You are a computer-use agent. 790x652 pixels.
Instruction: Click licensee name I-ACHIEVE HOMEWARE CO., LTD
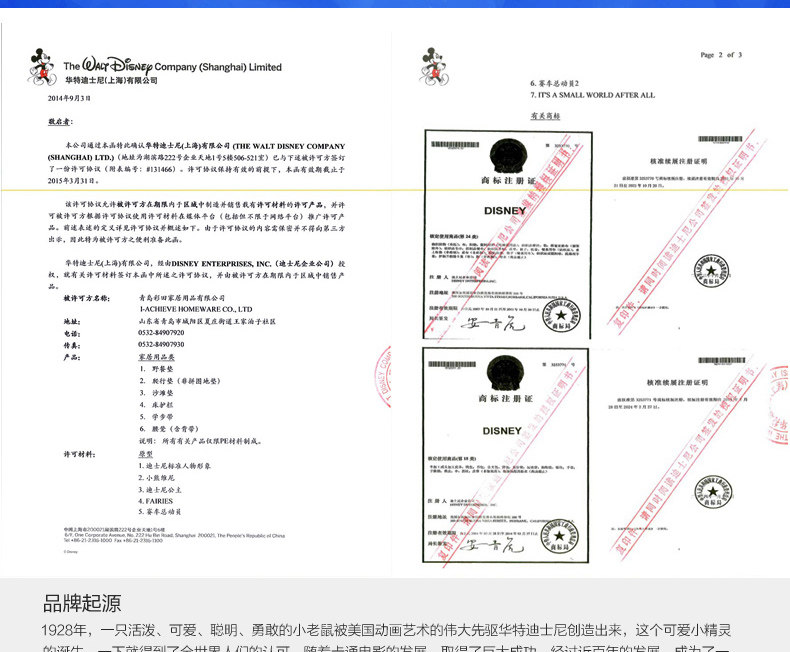click(196, 309)
